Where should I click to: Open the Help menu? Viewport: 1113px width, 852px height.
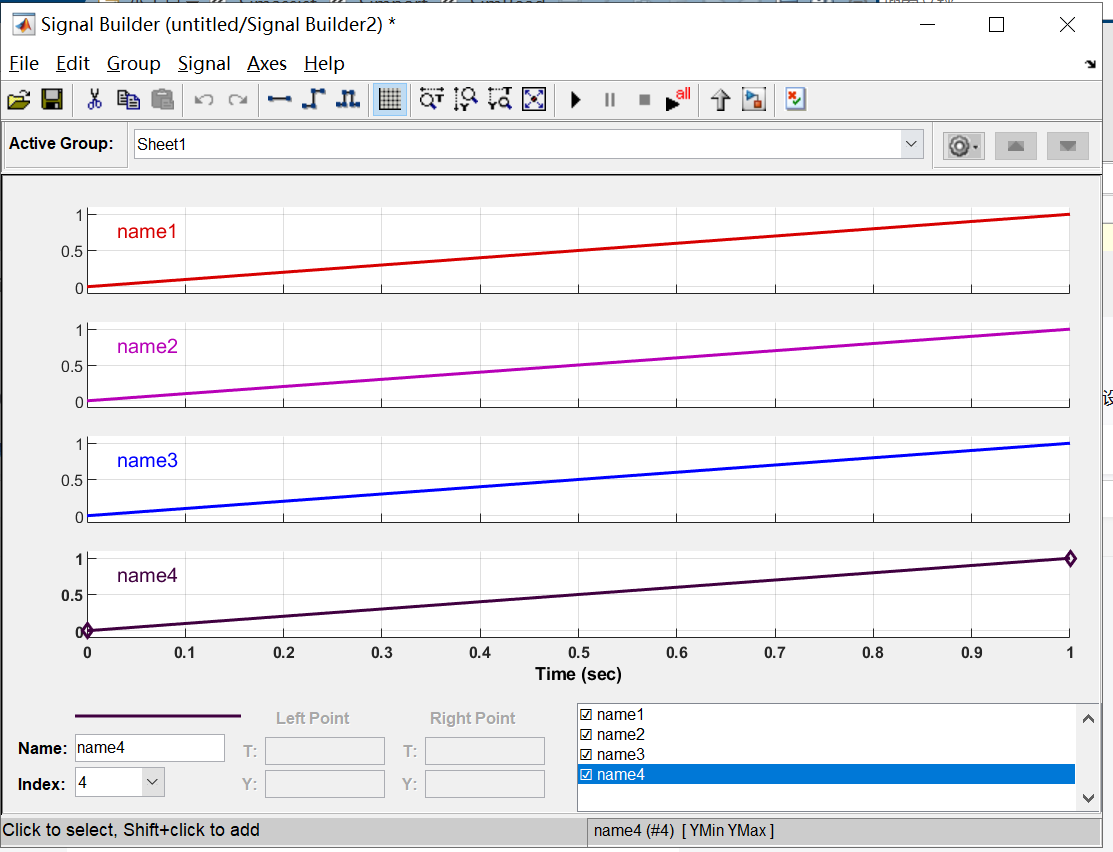pos(324,64)
